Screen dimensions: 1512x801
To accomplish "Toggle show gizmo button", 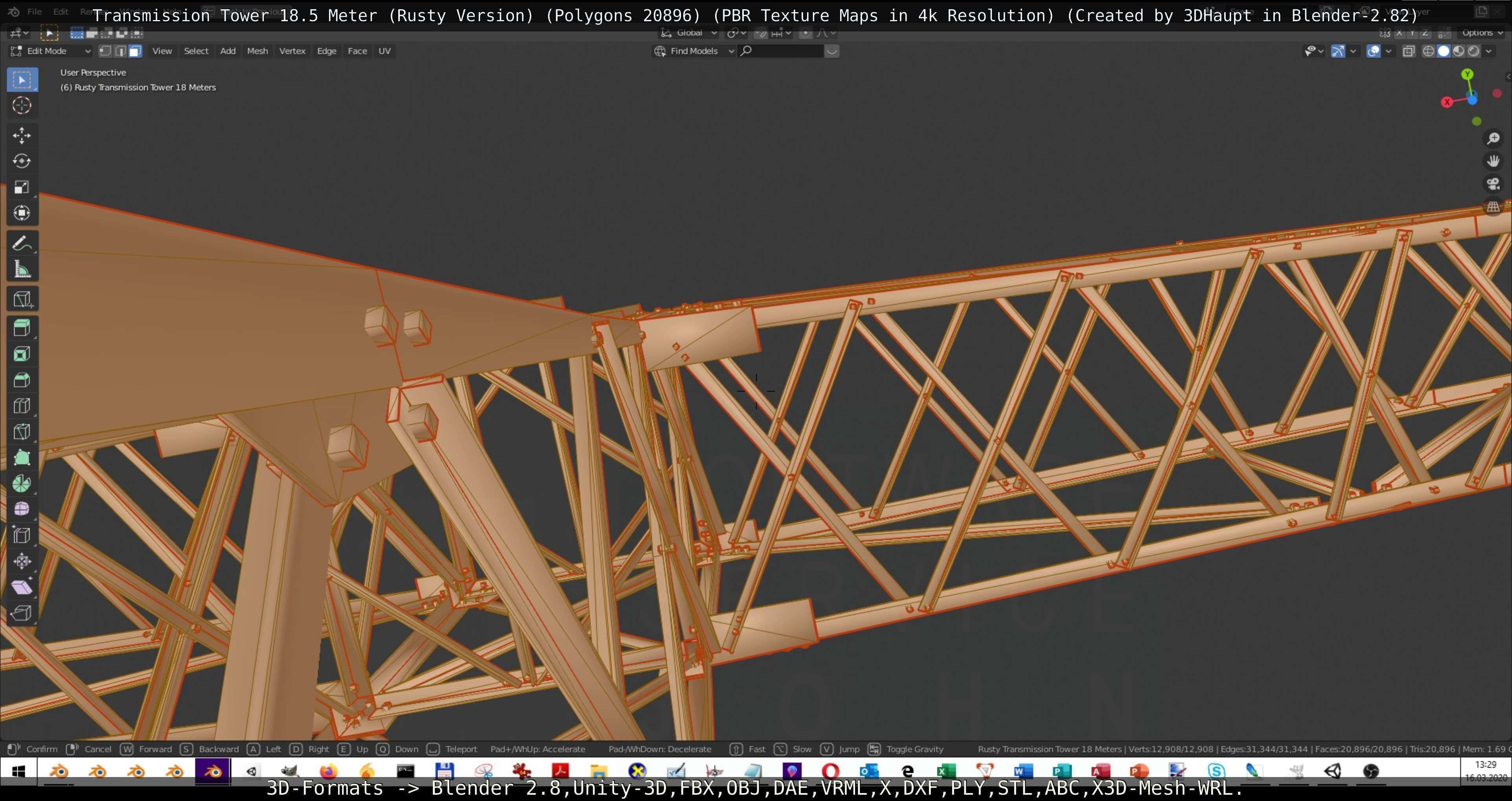I will tap(1338, 51).
